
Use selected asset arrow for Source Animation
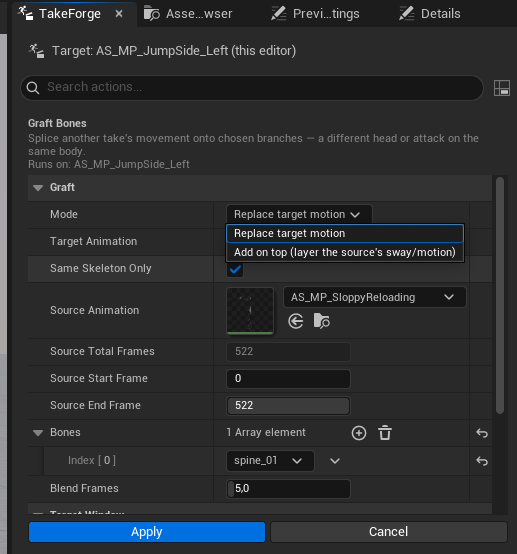pyautogui.click(x=295, y=321)
